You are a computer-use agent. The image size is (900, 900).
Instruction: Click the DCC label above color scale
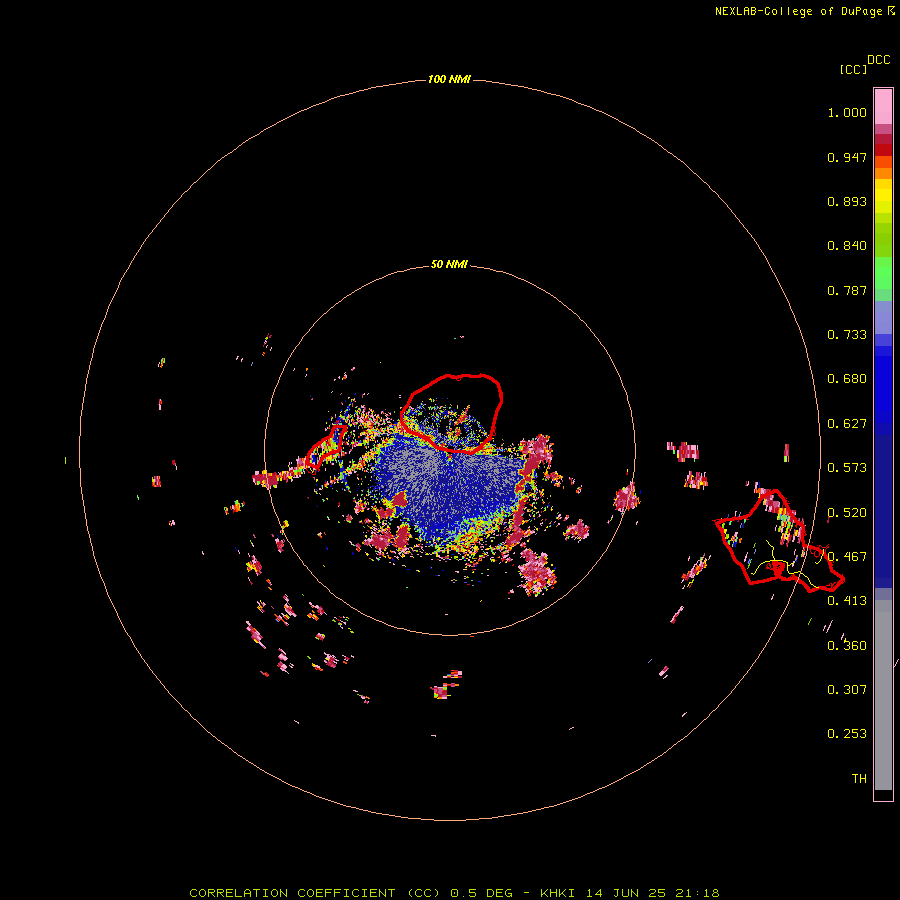click(879, 60)
